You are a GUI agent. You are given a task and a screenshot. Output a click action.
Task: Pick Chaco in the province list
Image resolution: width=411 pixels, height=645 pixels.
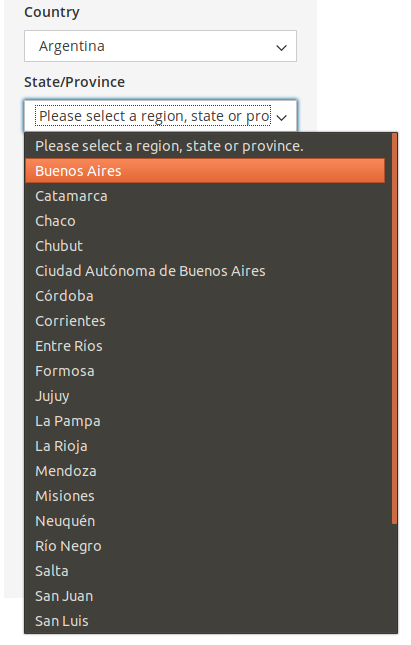205,221
